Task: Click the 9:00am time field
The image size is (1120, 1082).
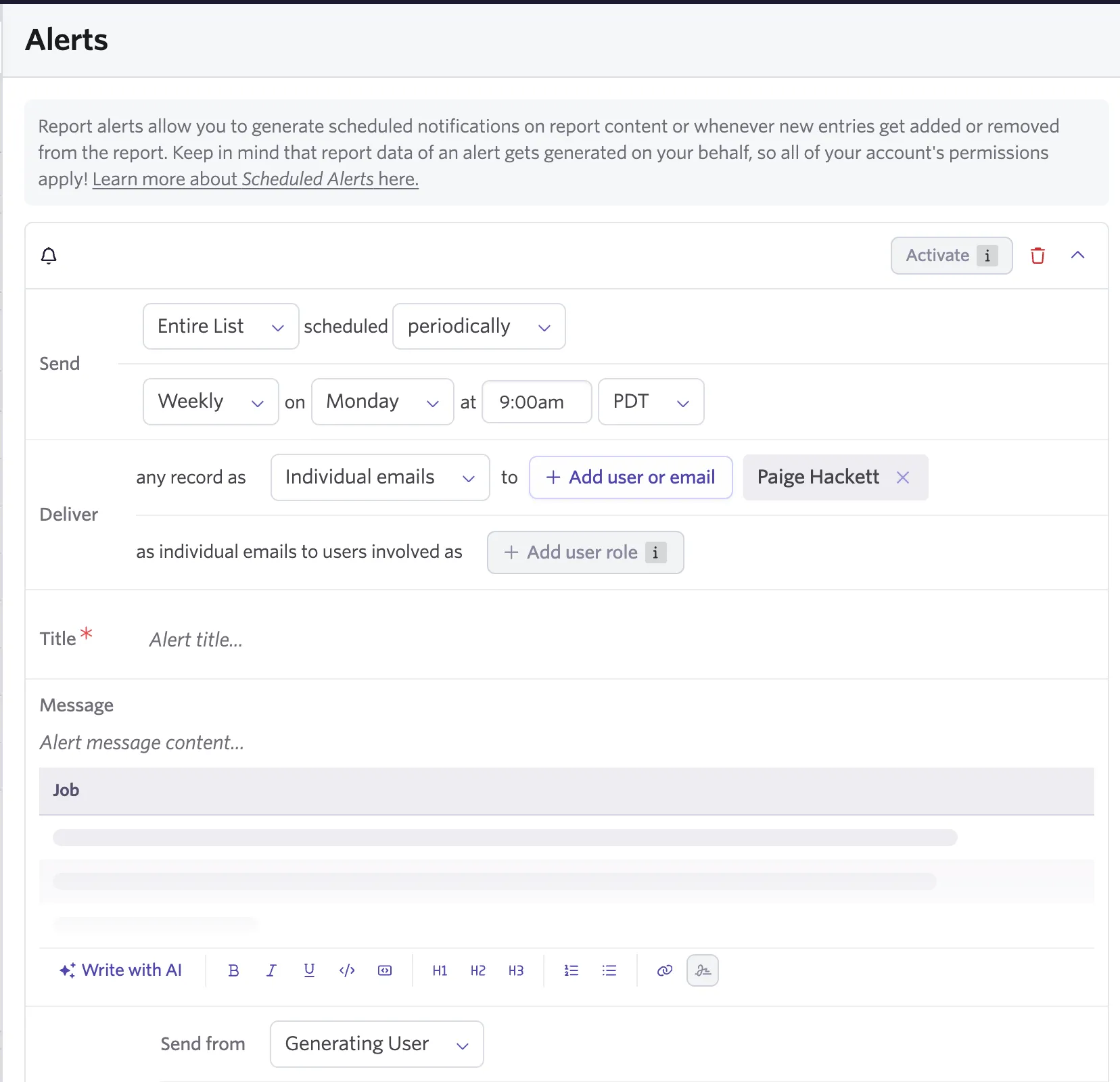Action: [x=537, y=402]
